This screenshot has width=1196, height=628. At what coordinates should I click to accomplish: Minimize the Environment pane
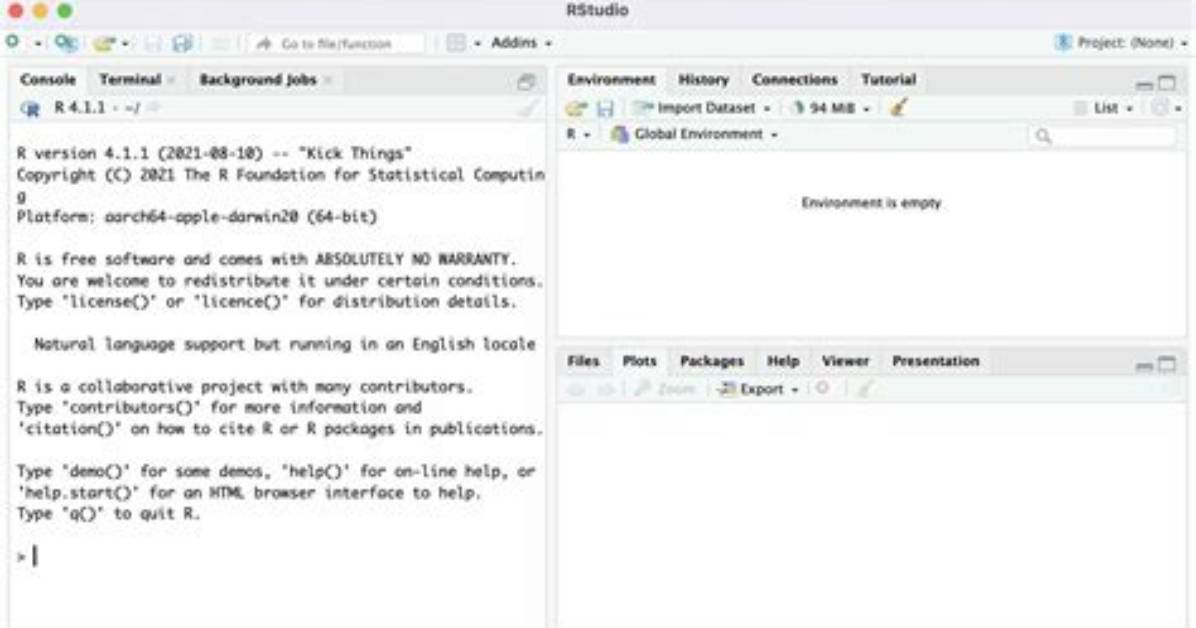point(1144,84)
